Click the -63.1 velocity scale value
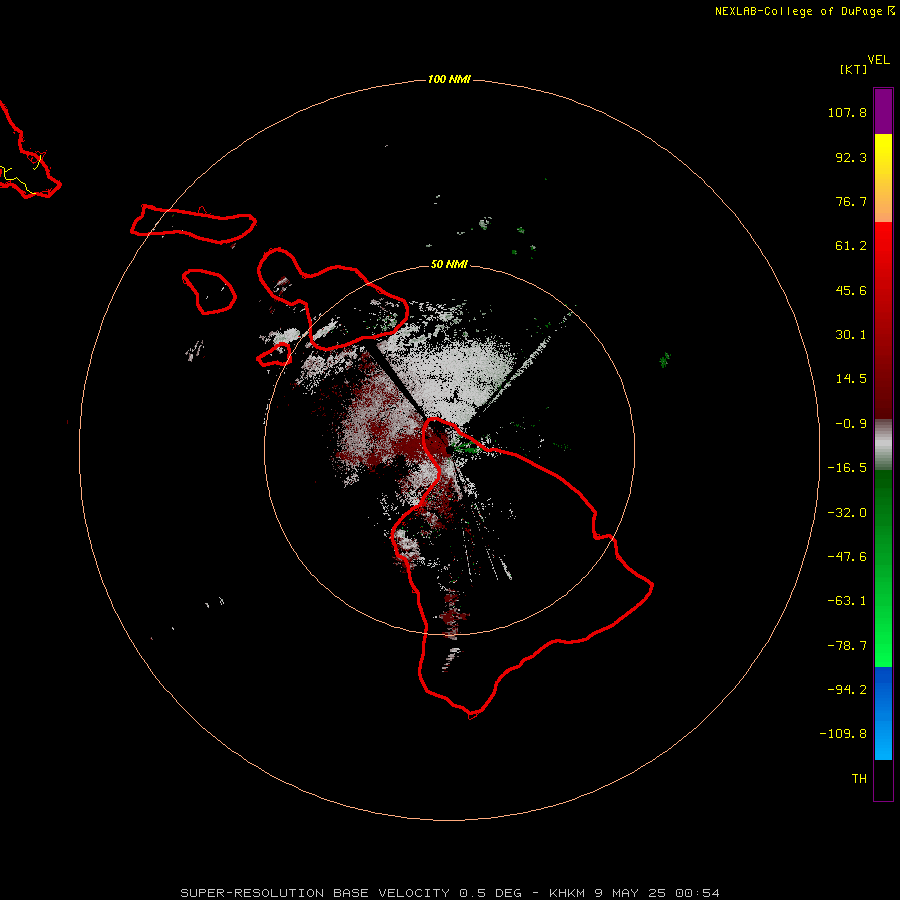 tap(847, 601)
